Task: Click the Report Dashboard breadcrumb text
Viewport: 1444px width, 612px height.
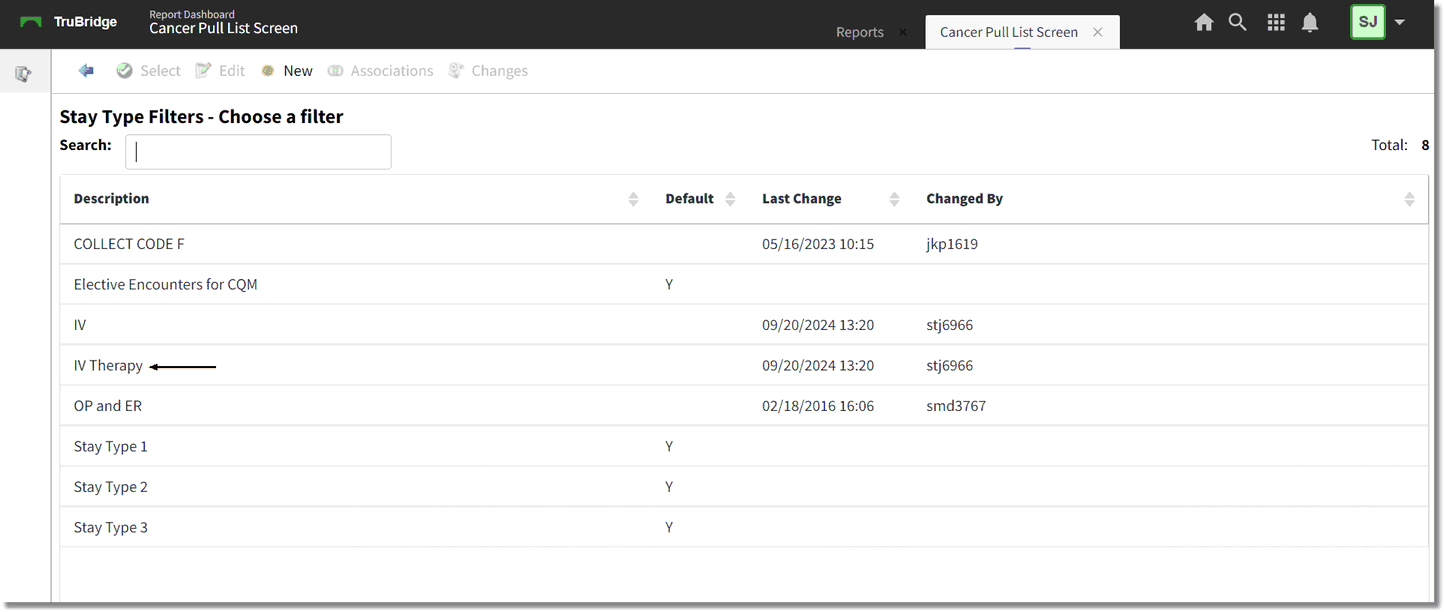Action: (x=192, y=14)
